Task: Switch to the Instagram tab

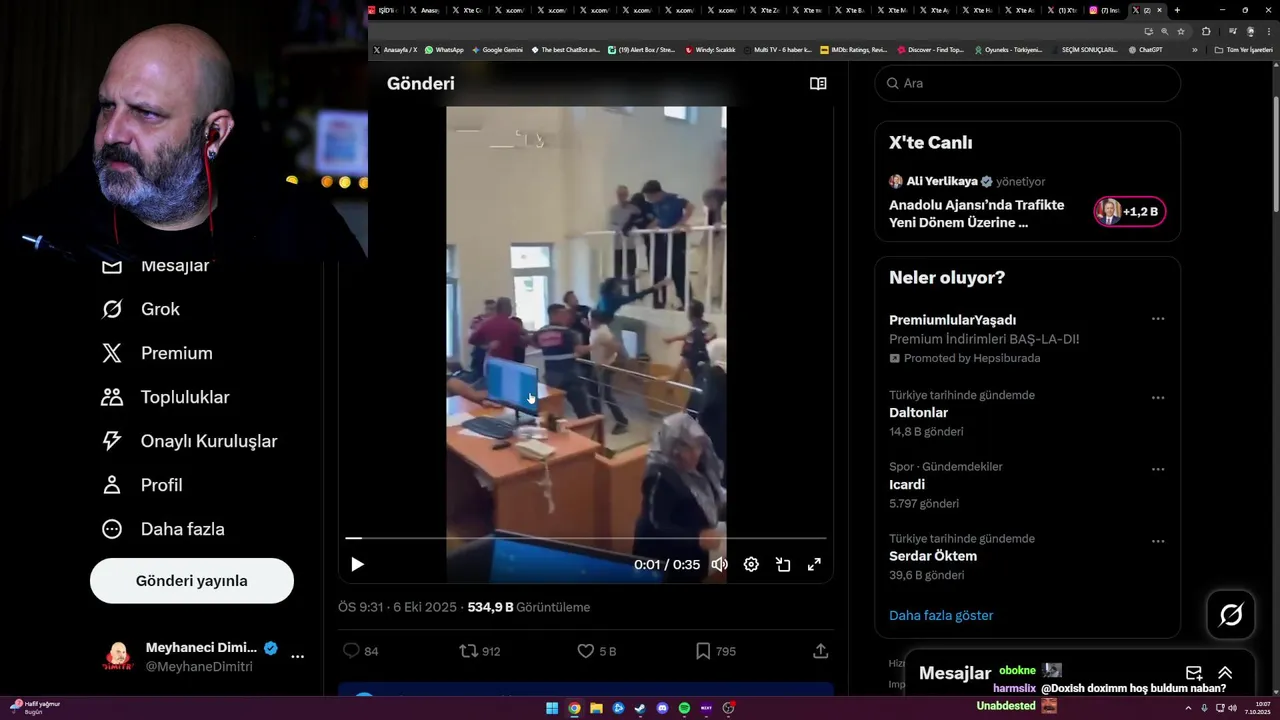Action: pyautogui.click(x=1107, y=10)
